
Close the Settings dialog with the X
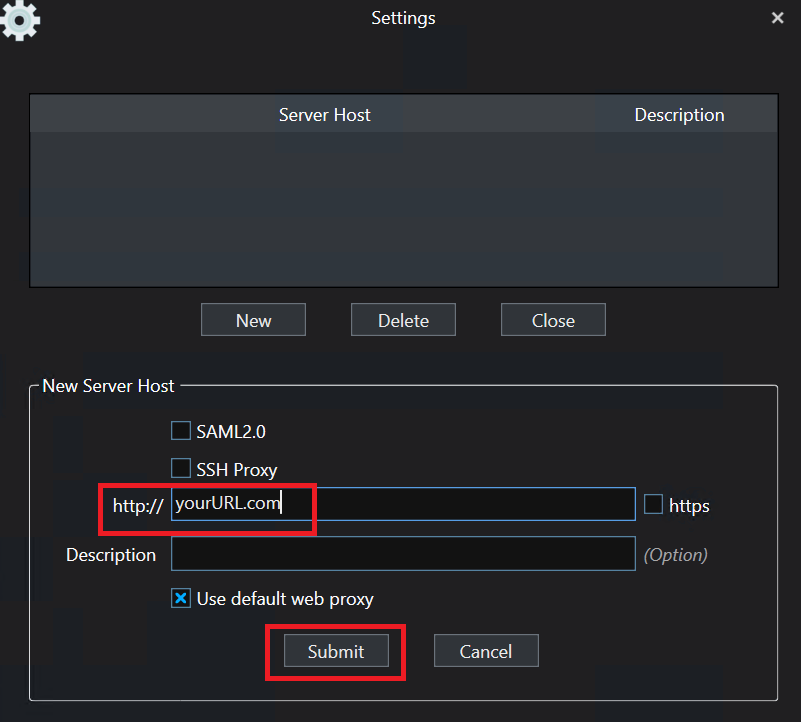[777, 17]
